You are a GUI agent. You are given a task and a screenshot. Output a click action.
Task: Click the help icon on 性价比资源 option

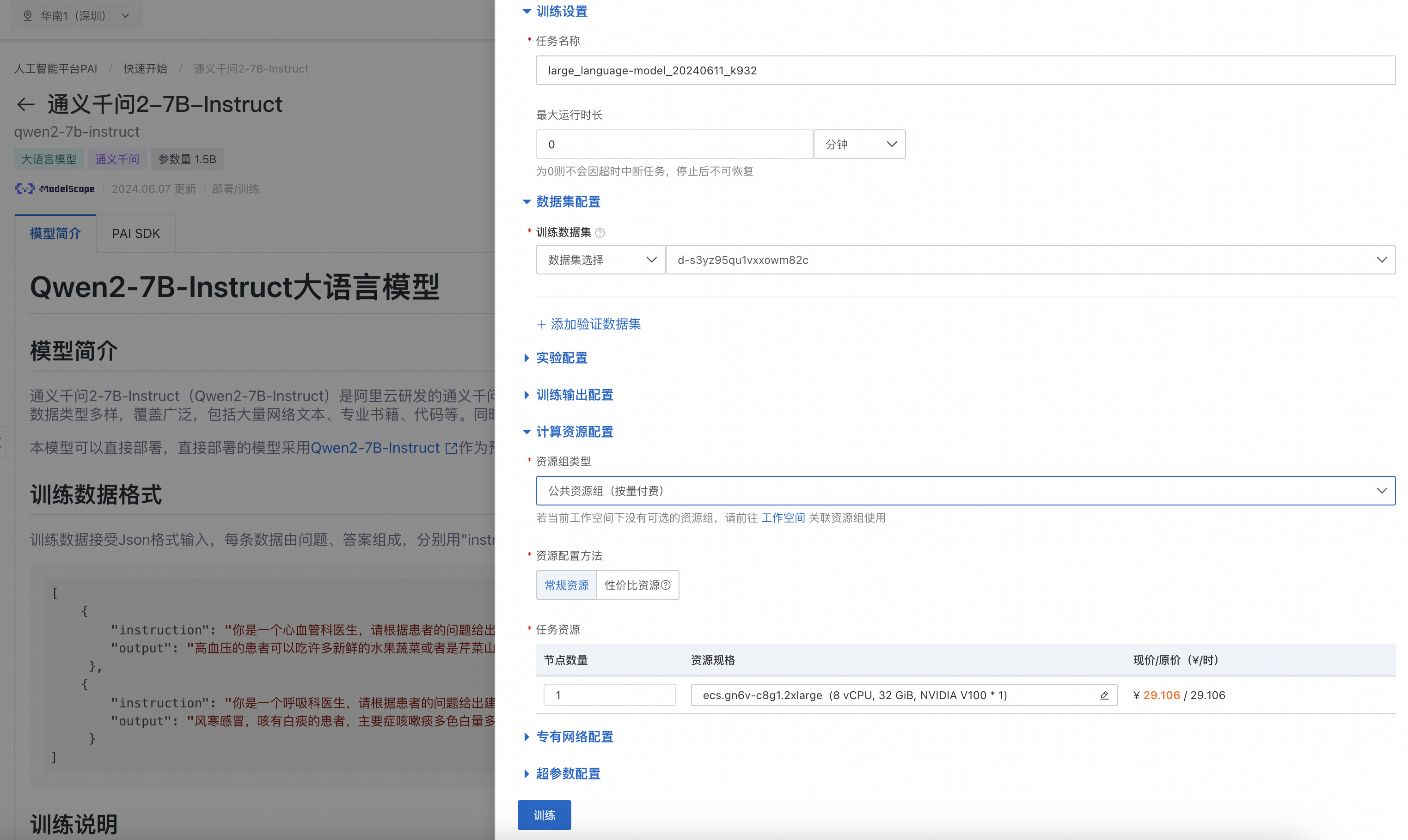pyautogui.click(x=667, y=585)
